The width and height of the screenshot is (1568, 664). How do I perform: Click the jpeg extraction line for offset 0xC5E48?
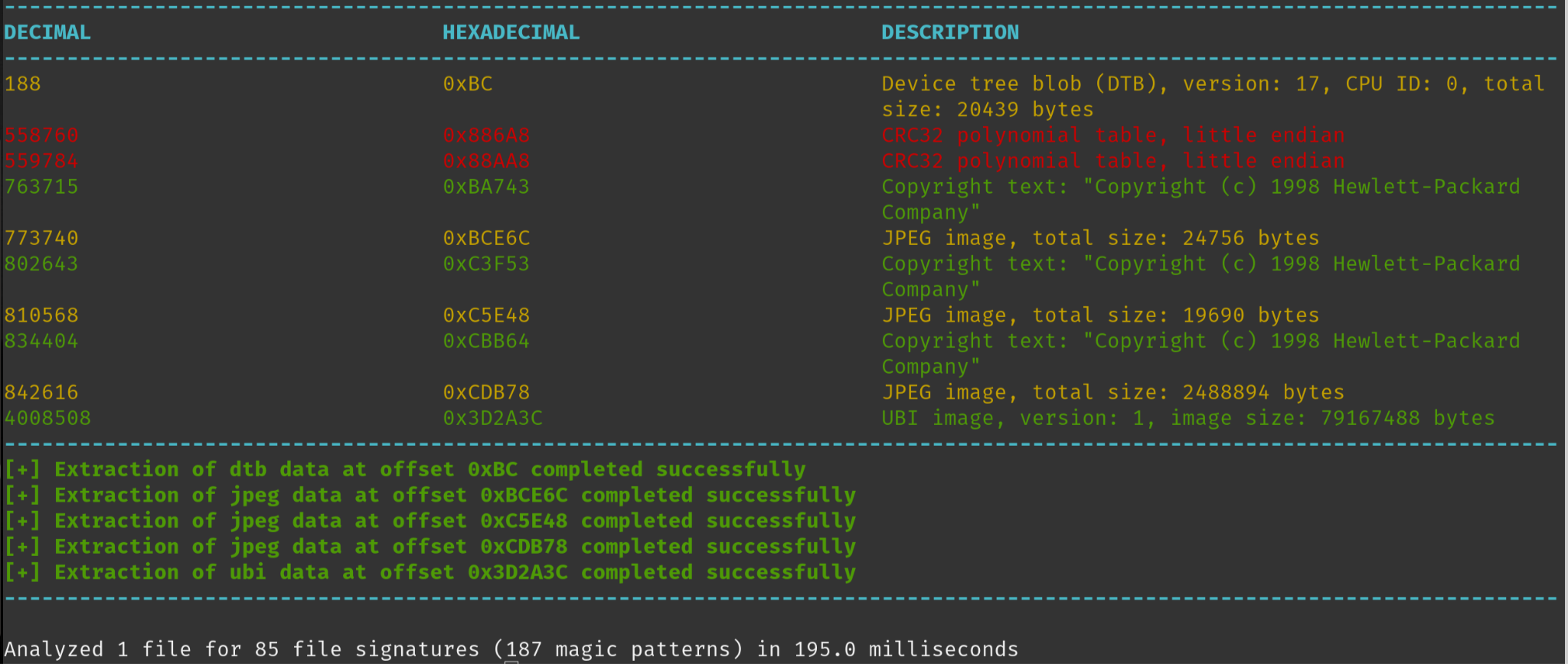[430, 521]
